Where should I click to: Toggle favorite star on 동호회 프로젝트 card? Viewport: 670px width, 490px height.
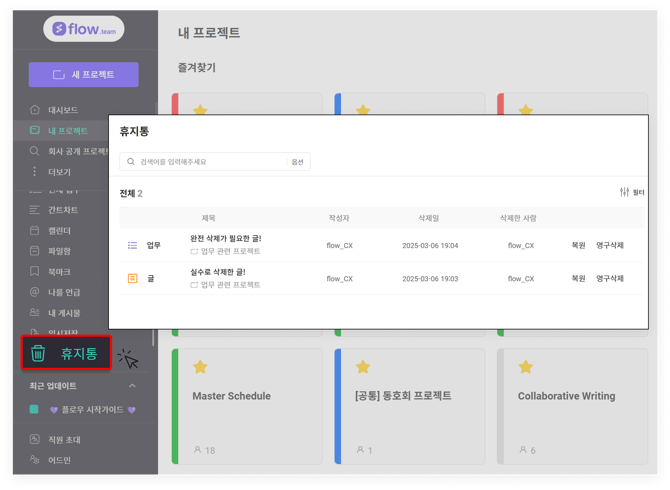[x=362, y=367]
